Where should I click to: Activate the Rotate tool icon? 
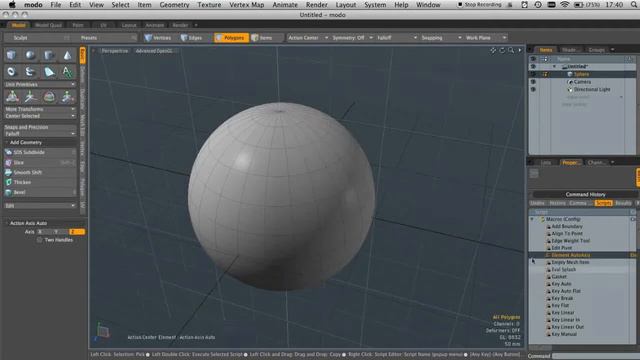pyautogui.click(x=49, y=97)
